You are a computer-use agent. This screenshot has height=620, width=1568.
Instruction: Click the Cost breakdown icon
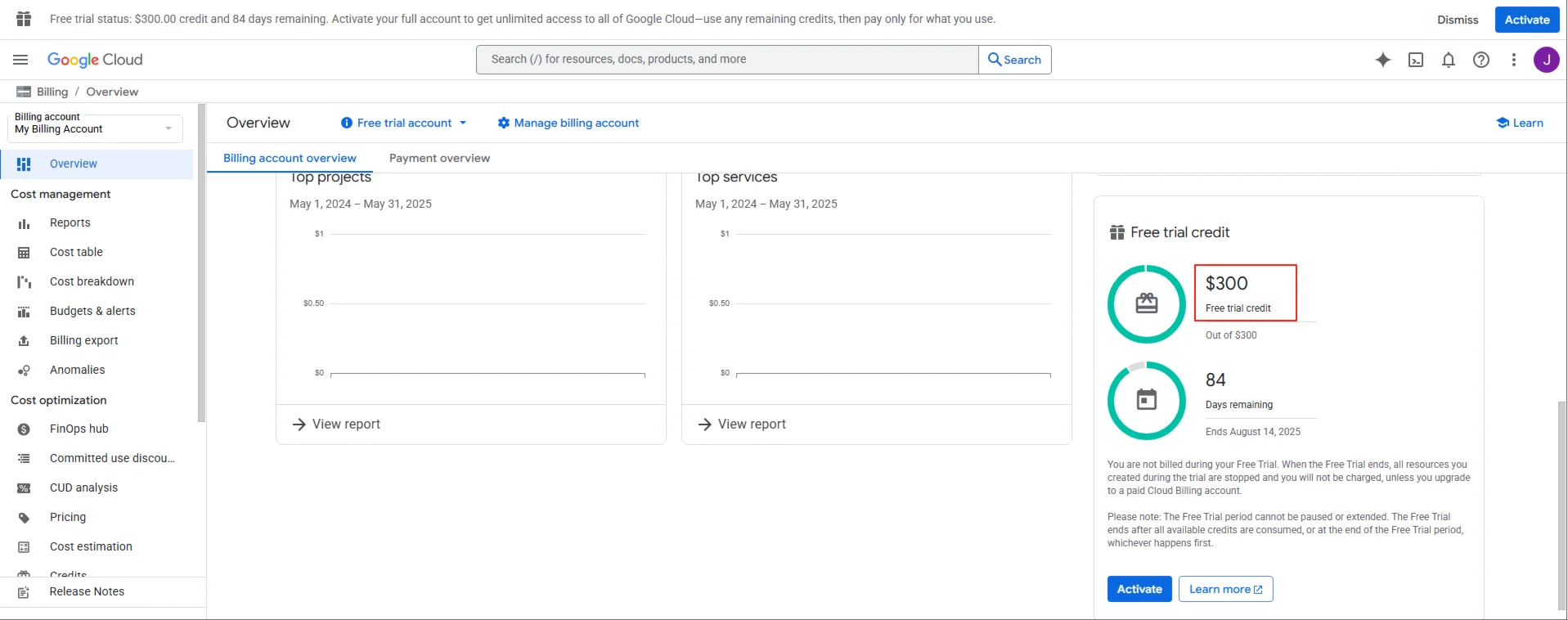point(24,282)
